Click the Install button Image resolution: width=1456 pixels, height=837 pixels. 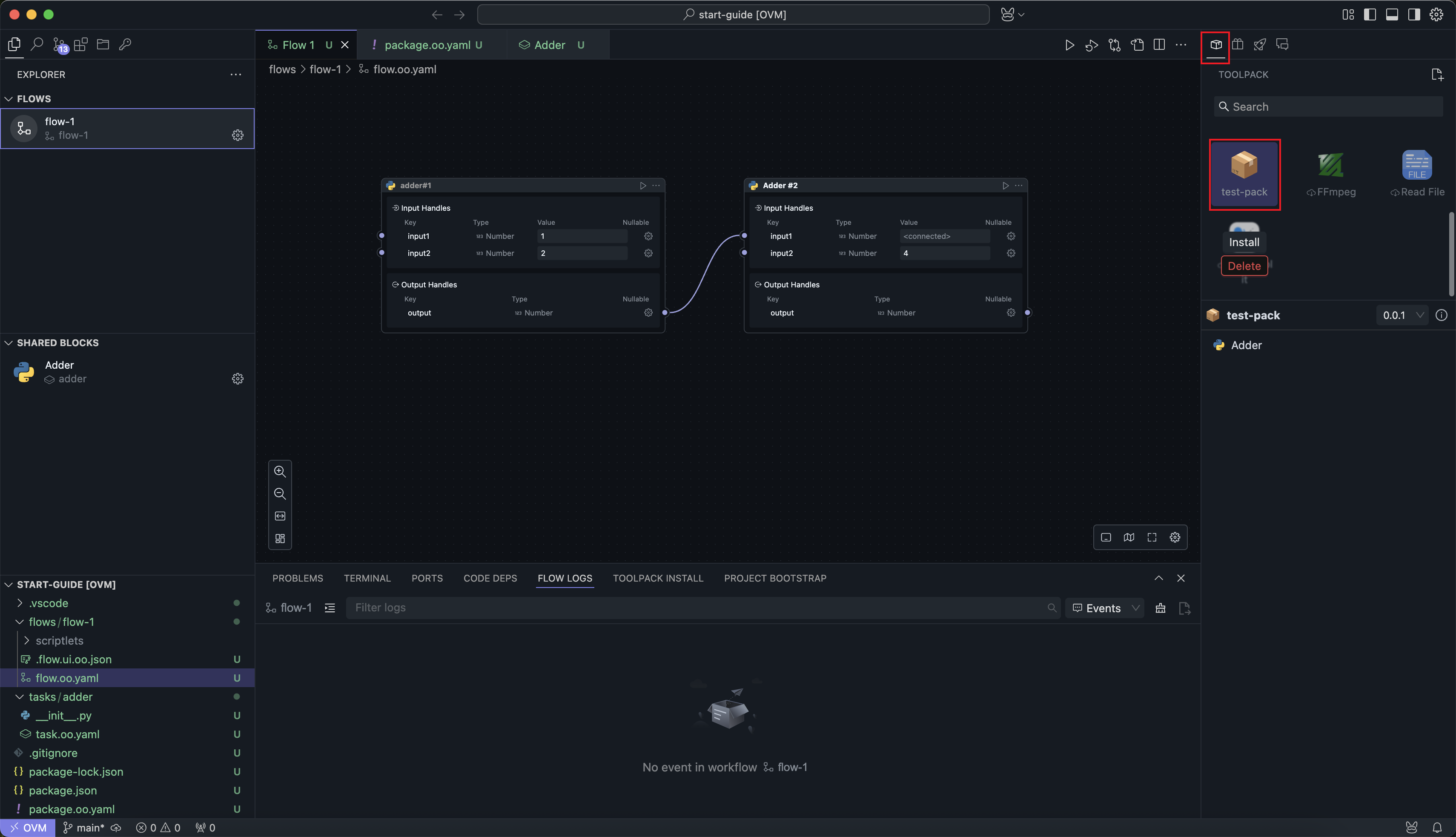(x=1244, y=242)
